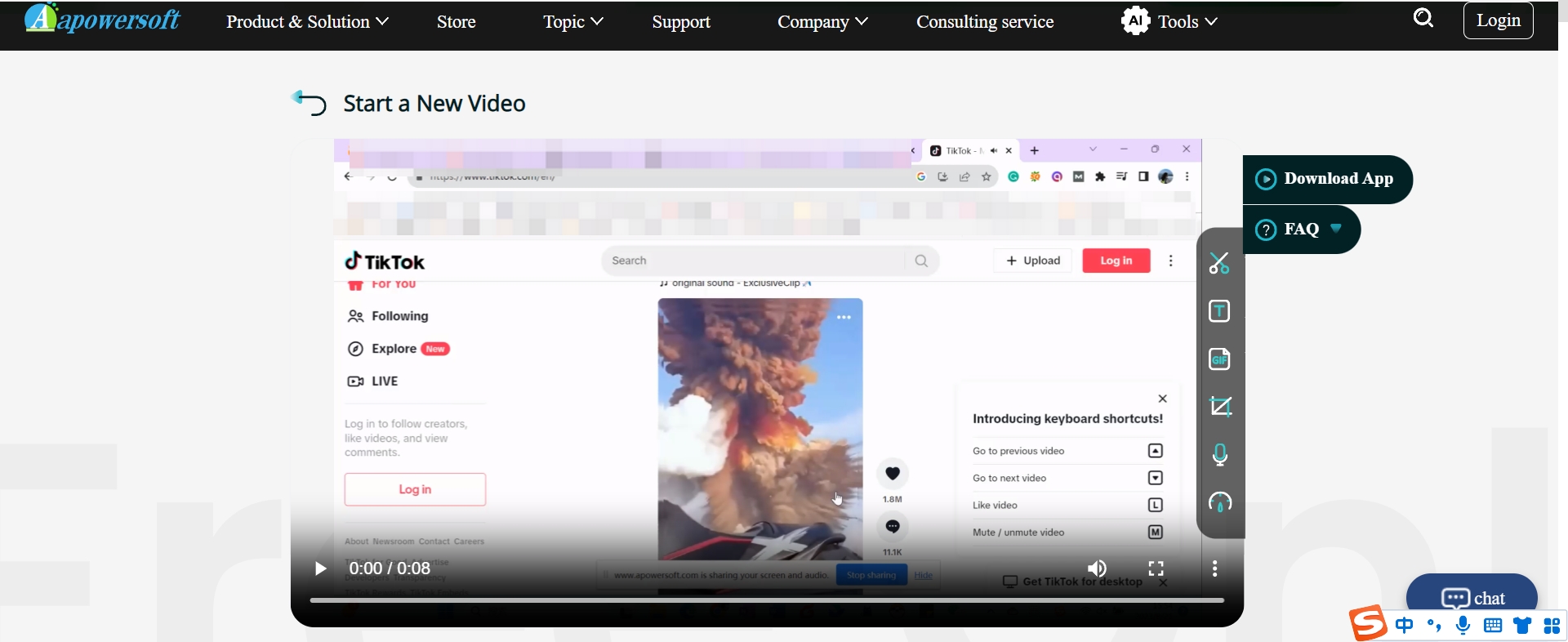Expand the Tools dropdown label

pos(1187,22)
